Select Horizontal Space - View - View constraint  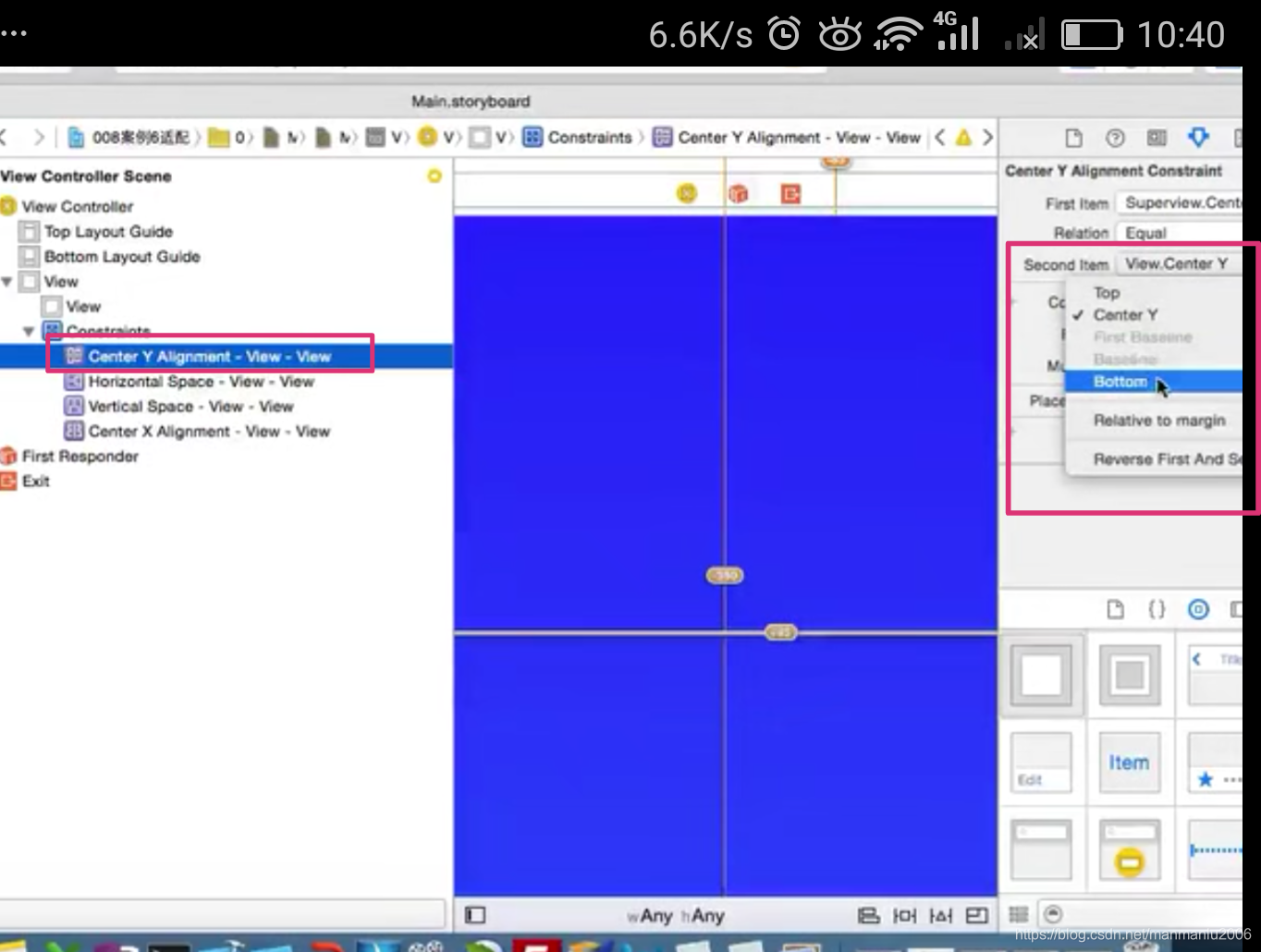click(201, 381)
